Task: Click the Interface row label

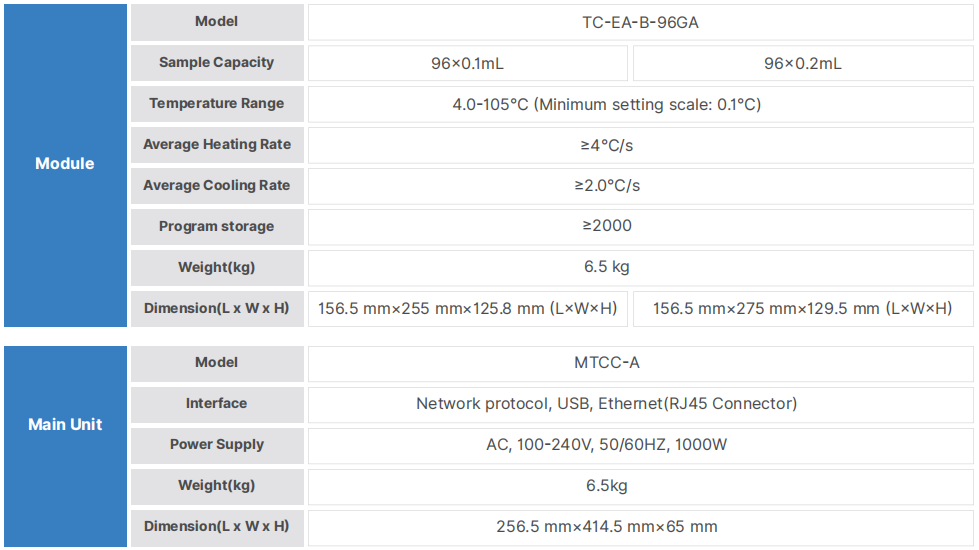Action: [217, 404]
